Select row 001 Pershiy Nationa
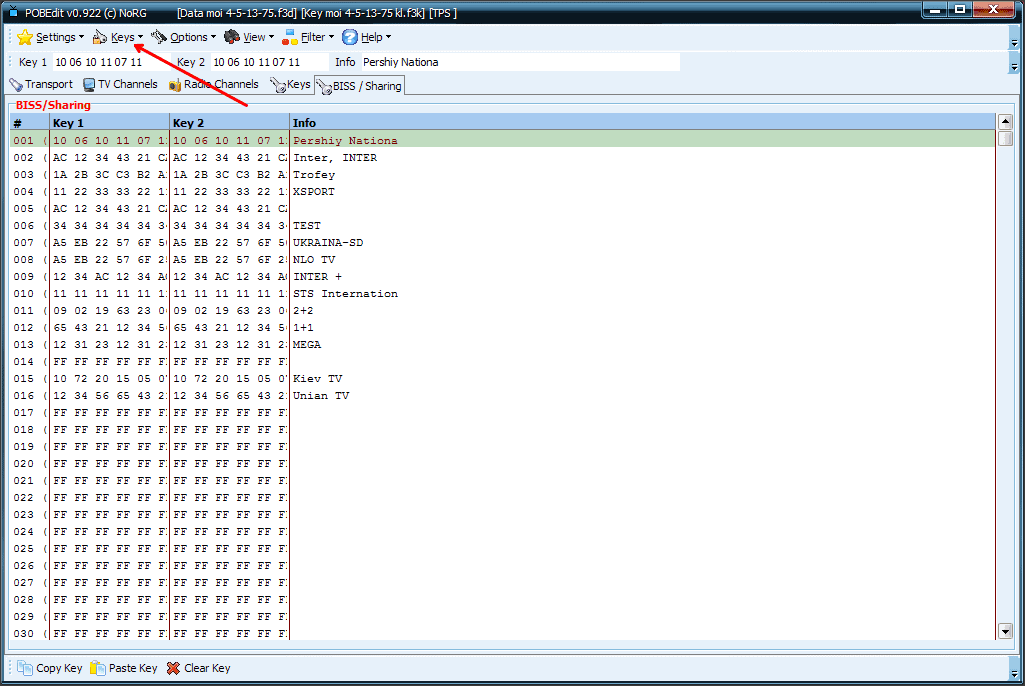The height and width of the screenshot is (686, 1025). (x=502, y=141)
